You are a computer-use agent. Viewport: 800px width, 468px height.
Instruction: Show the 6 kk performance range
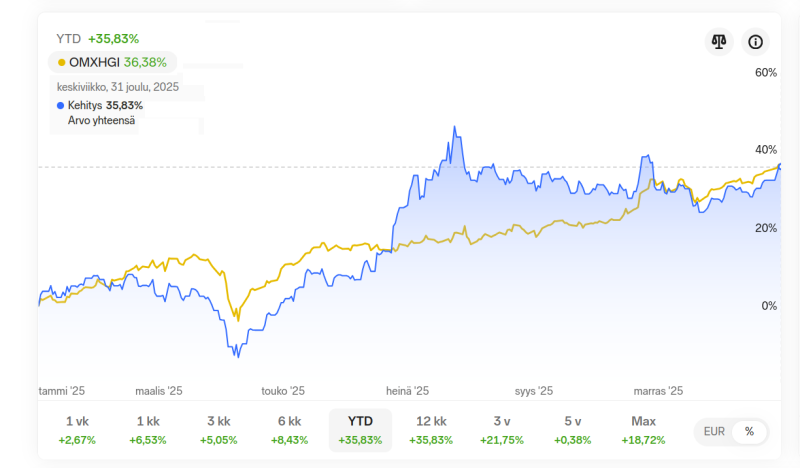pos(289,430)
